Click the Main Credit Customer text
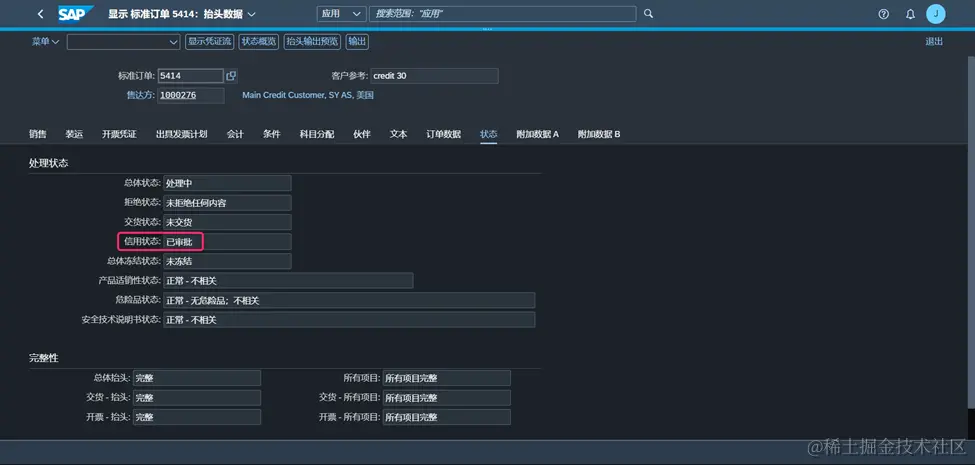Viewport: 975px width, 465px height. 308,95
